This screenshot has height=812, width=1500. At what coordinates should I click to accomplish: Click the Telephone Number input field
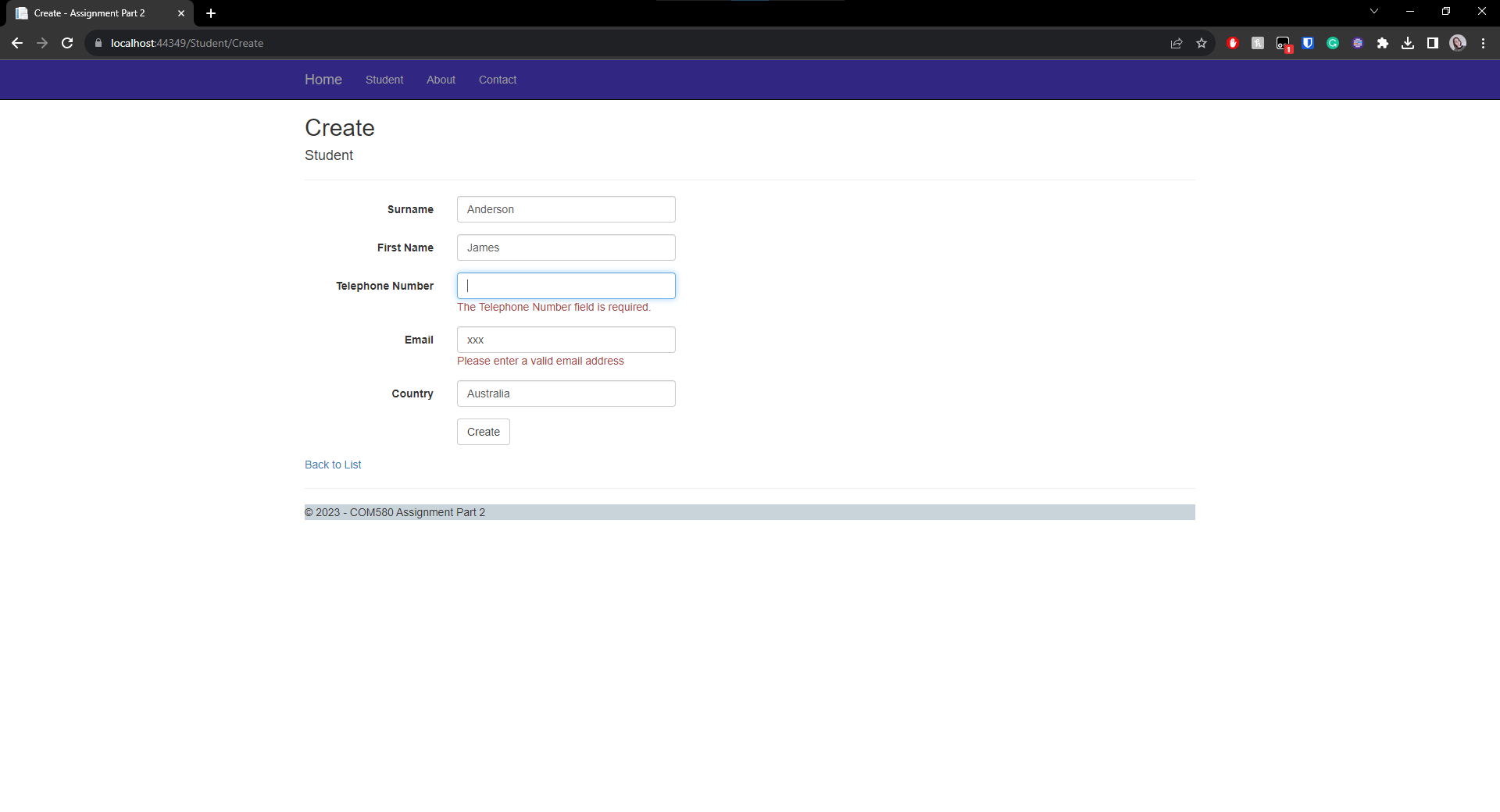[x=566, y=286]
